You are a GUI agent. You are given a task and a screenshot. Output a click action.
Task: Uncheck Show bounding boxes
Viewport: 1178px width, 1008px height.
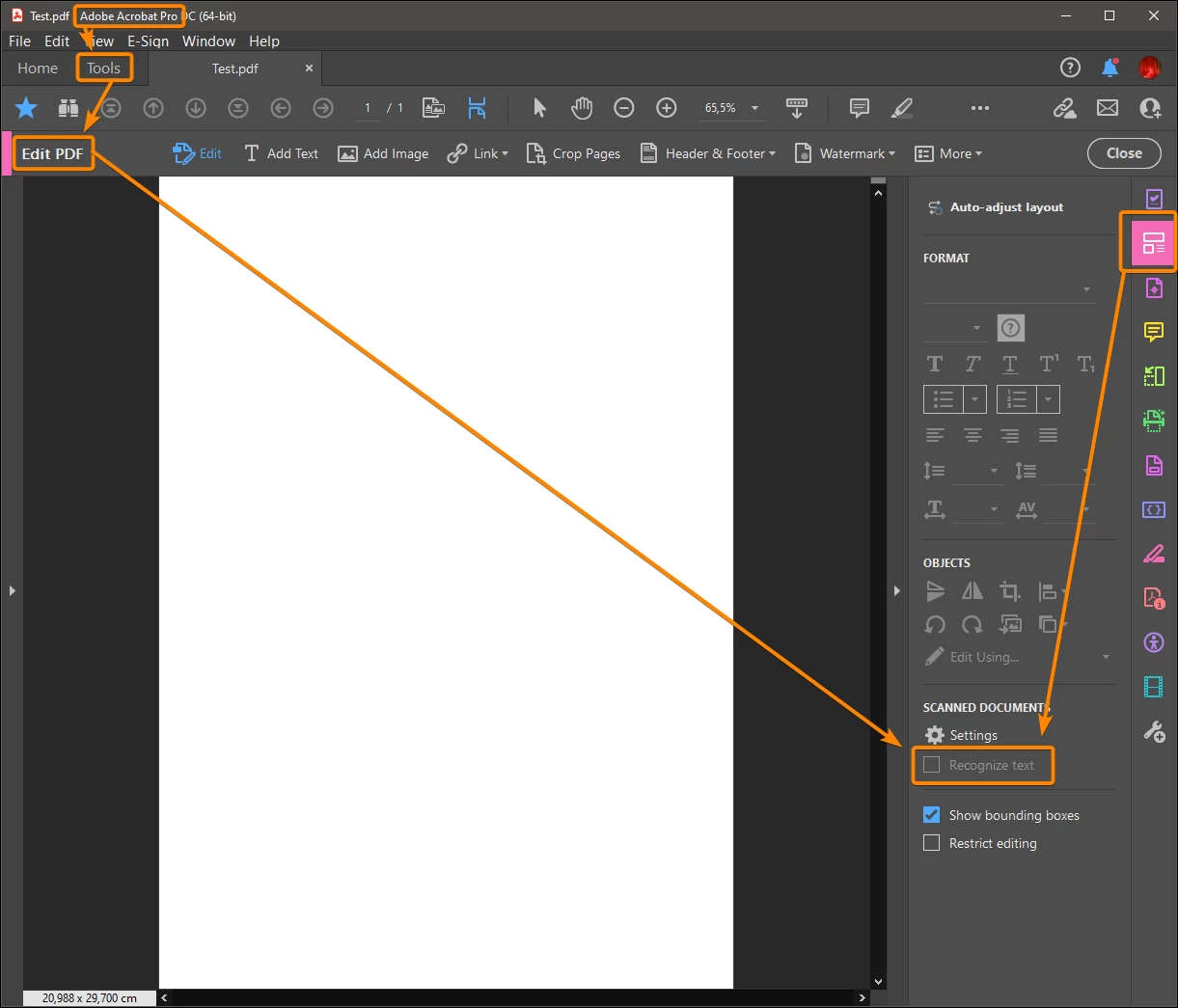[932, 815]
